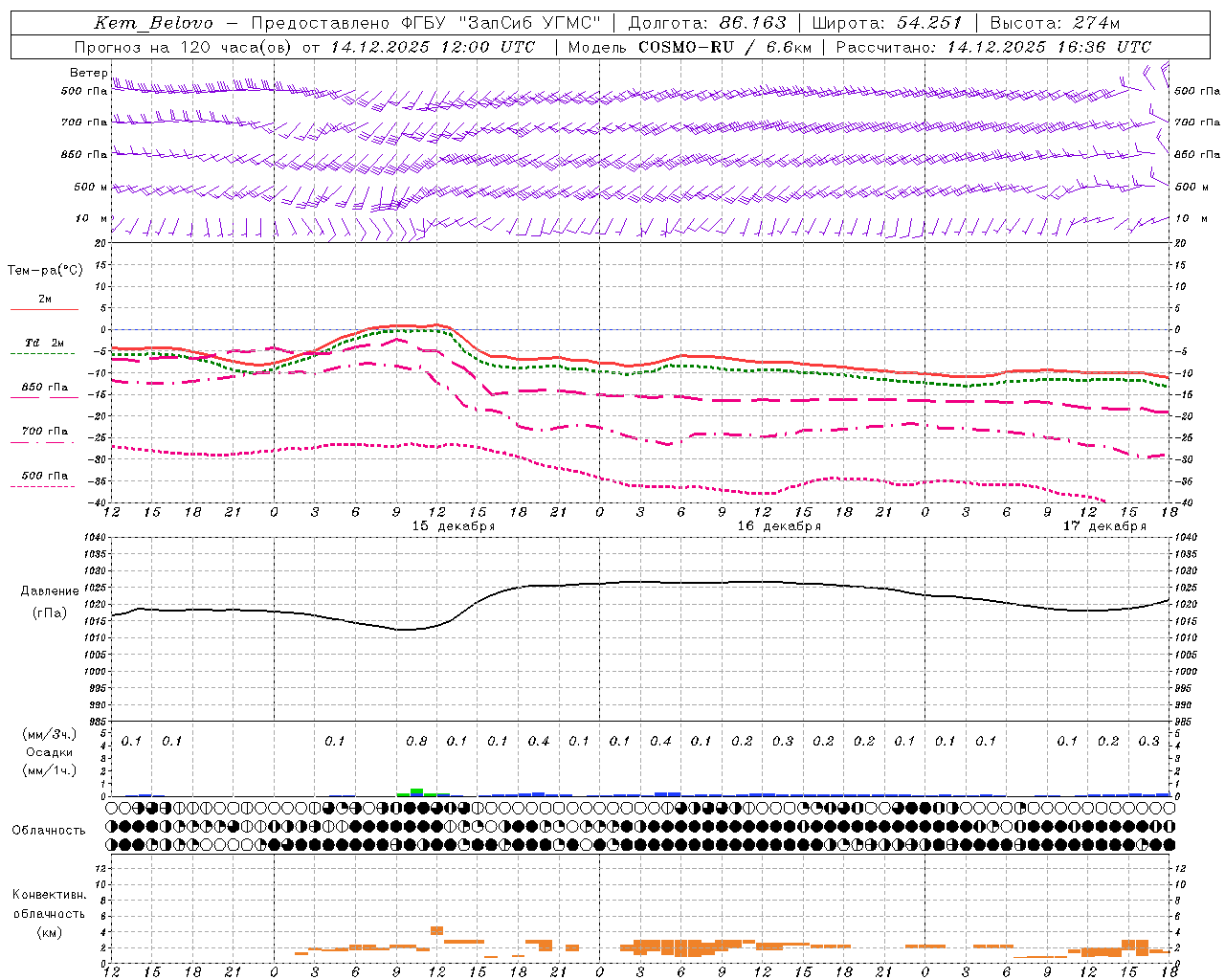1225x980 pixels.
Task: Click the Облачность panel label
Action: (49, 830)
